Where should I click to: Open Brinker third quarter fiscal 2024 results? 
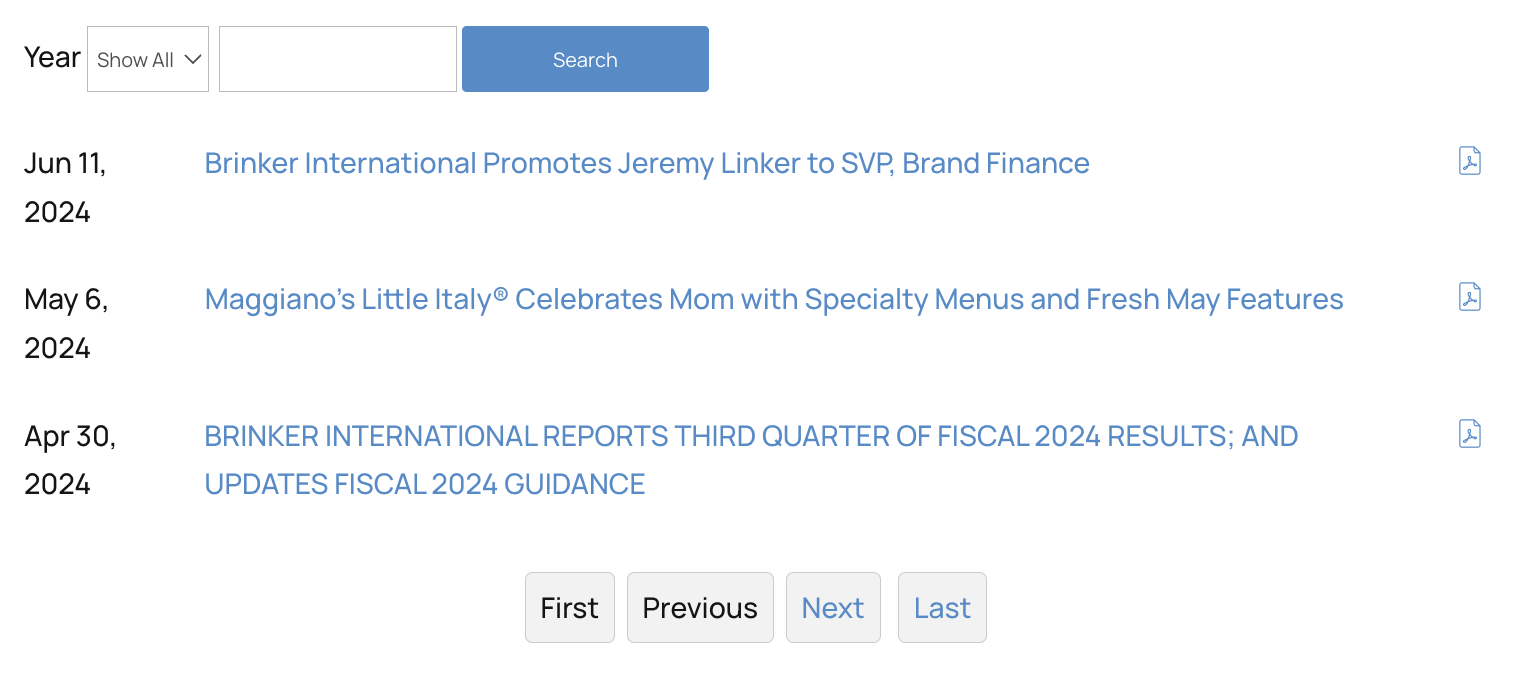750,436
